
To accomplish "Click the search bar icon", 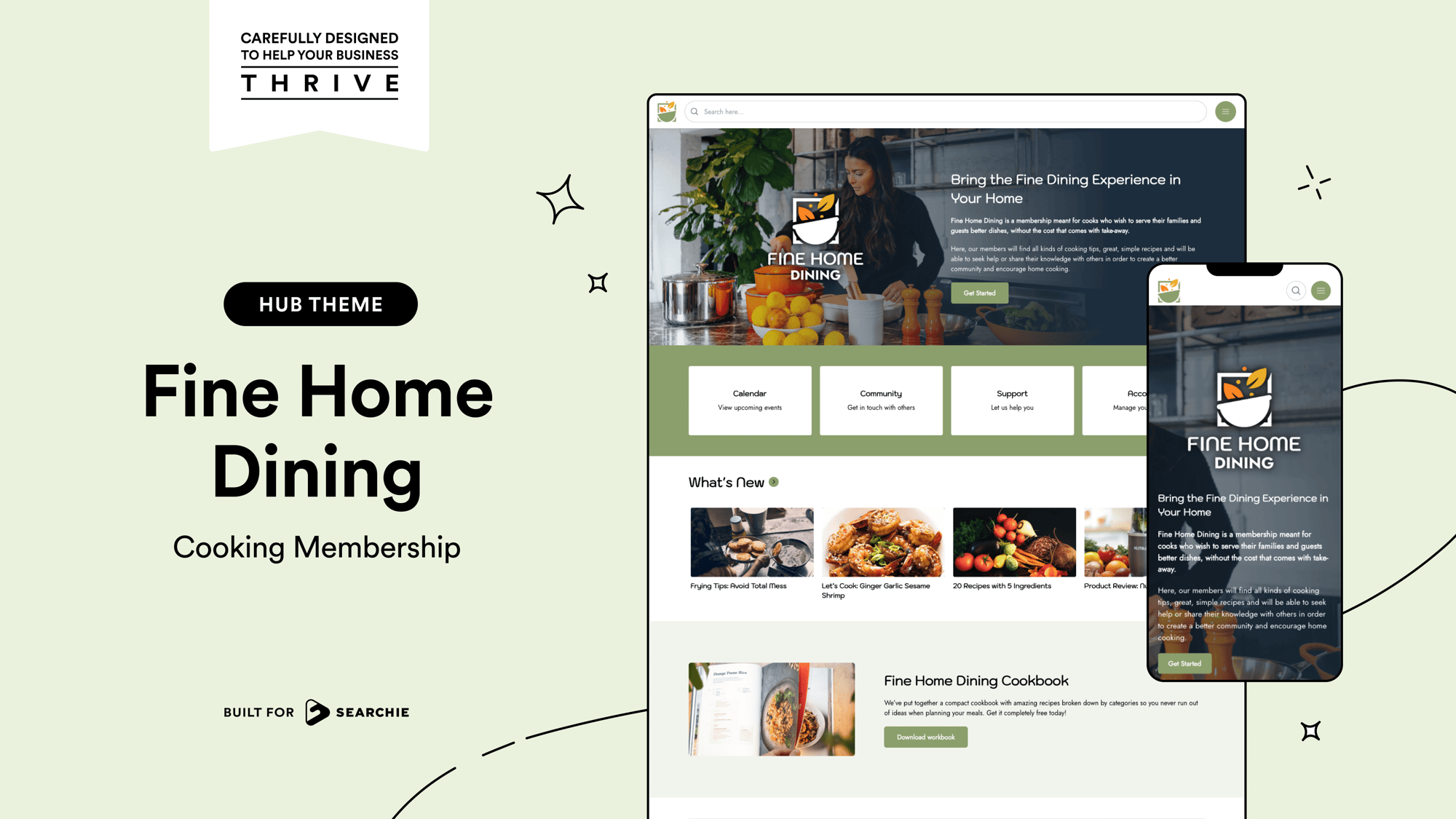I will [x=698, y=111].
